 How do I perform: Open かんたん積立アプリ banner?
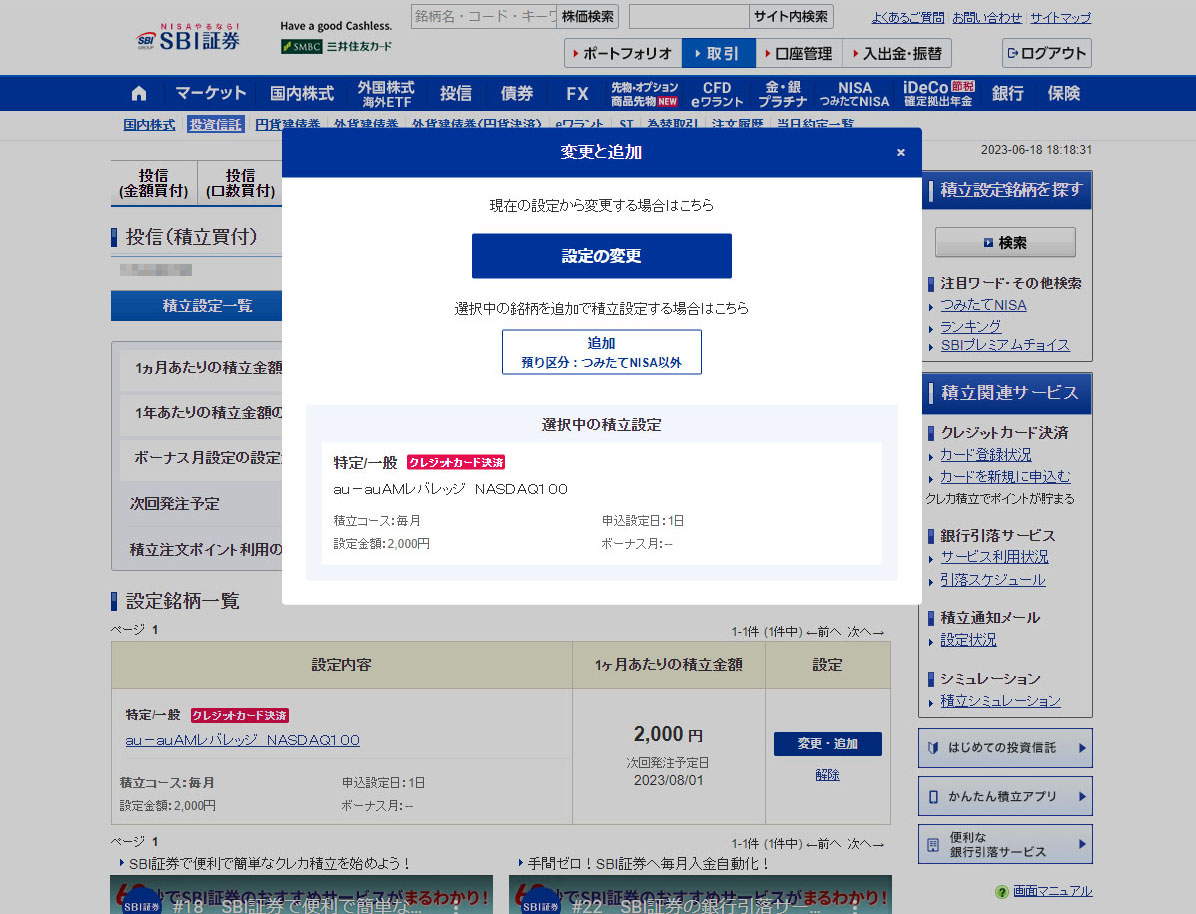coord(1004,796)
